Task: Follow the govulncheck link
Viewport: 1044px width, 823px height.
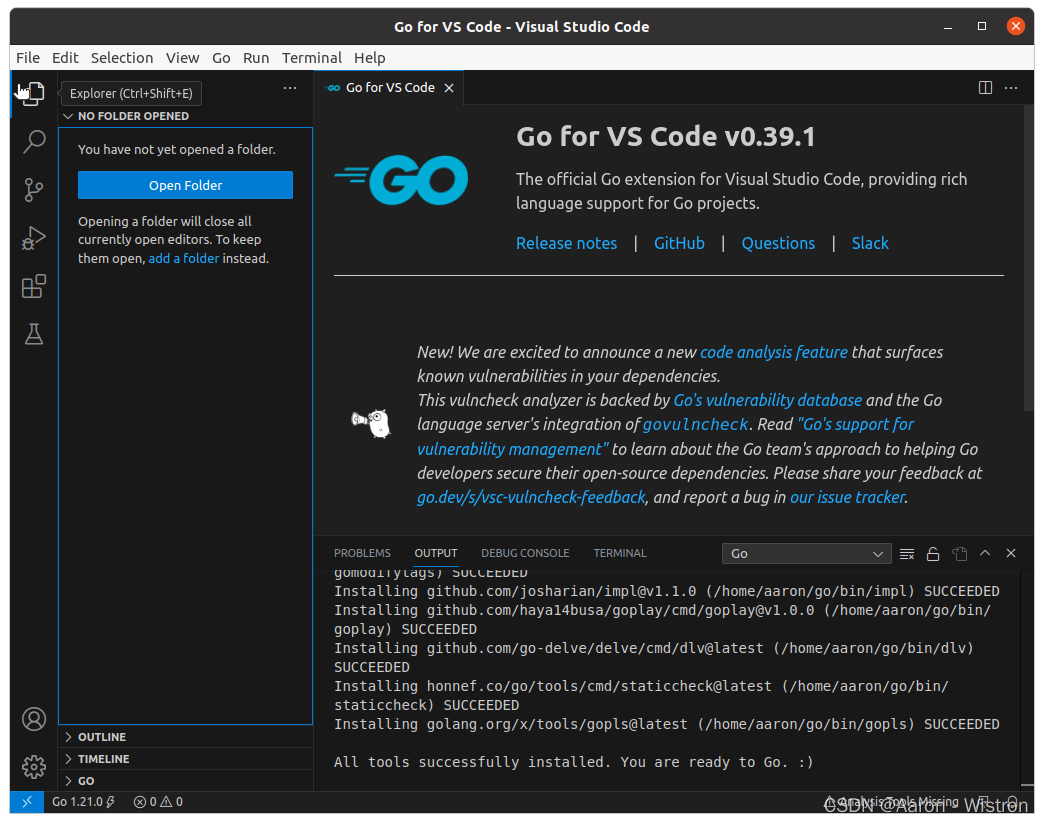Action: (x=696, y=425)
